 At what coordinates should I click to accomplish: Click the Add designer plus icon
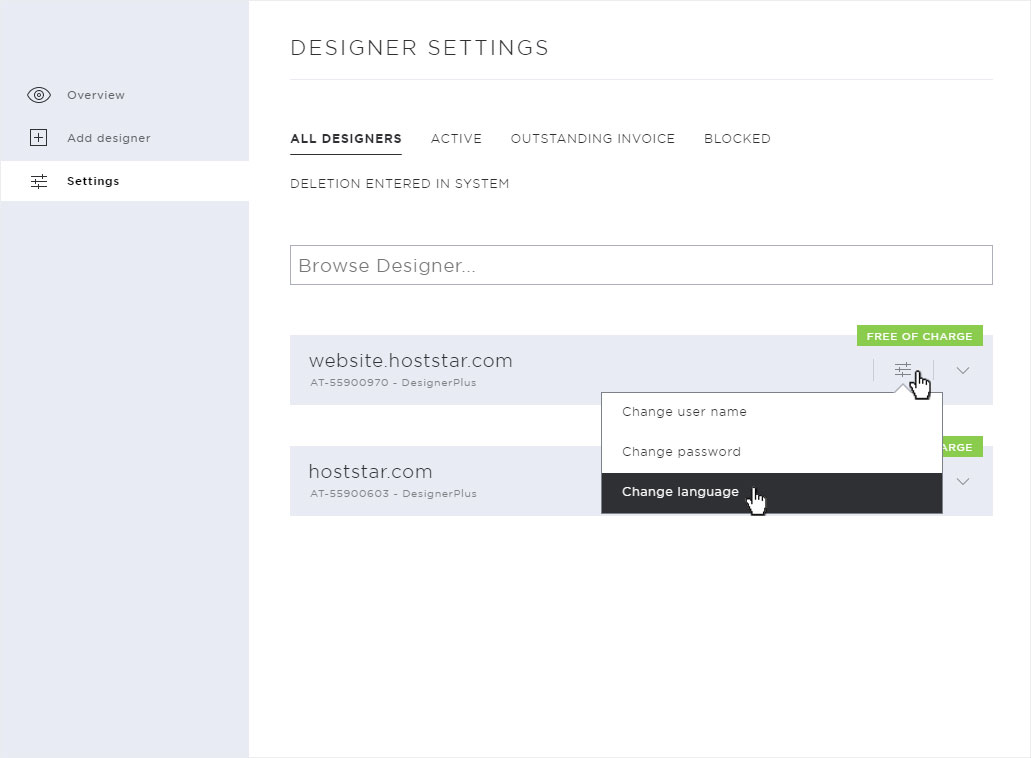[39, 137]
